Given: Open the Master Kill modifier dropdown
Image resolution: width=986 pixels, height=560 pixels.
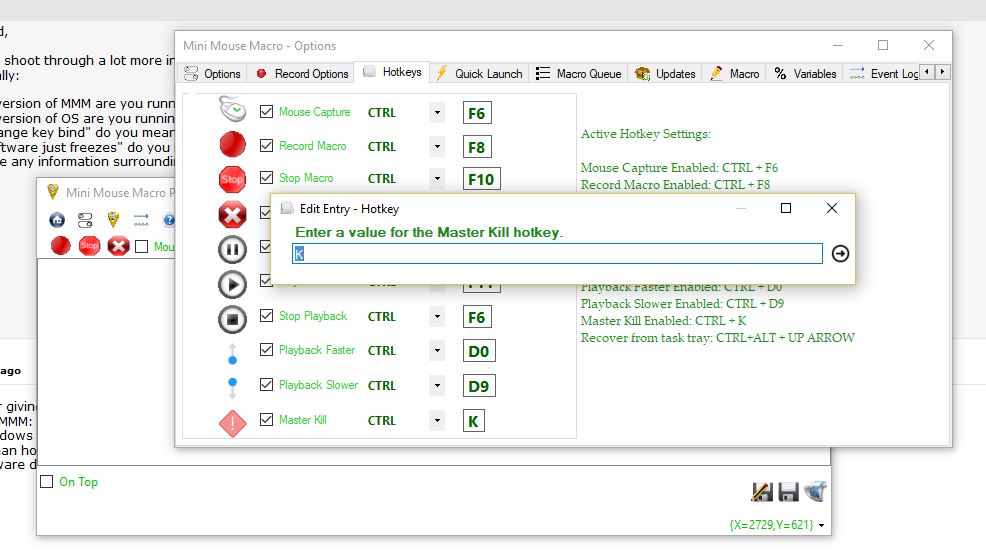Looking at the screenshot, I should (x=437, y=420).
